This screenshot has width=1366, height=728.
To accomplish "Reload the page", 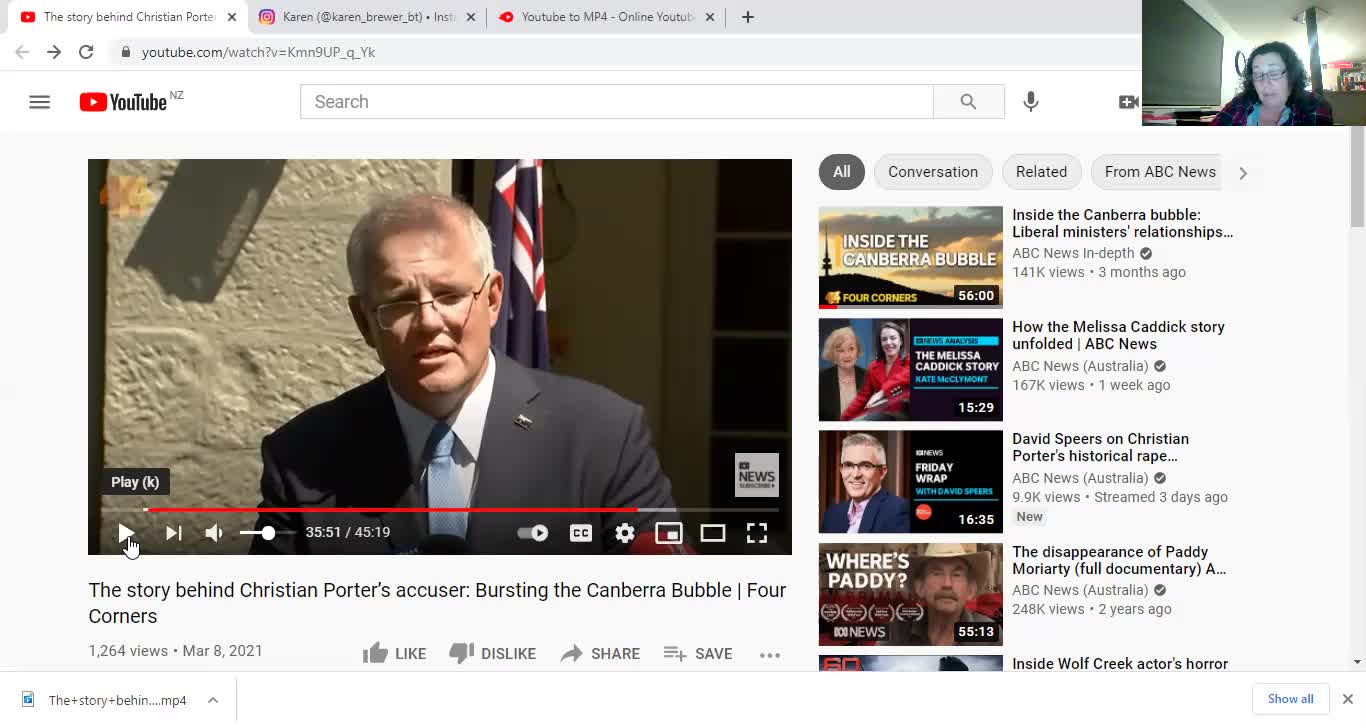I will [x=86, y=52].
